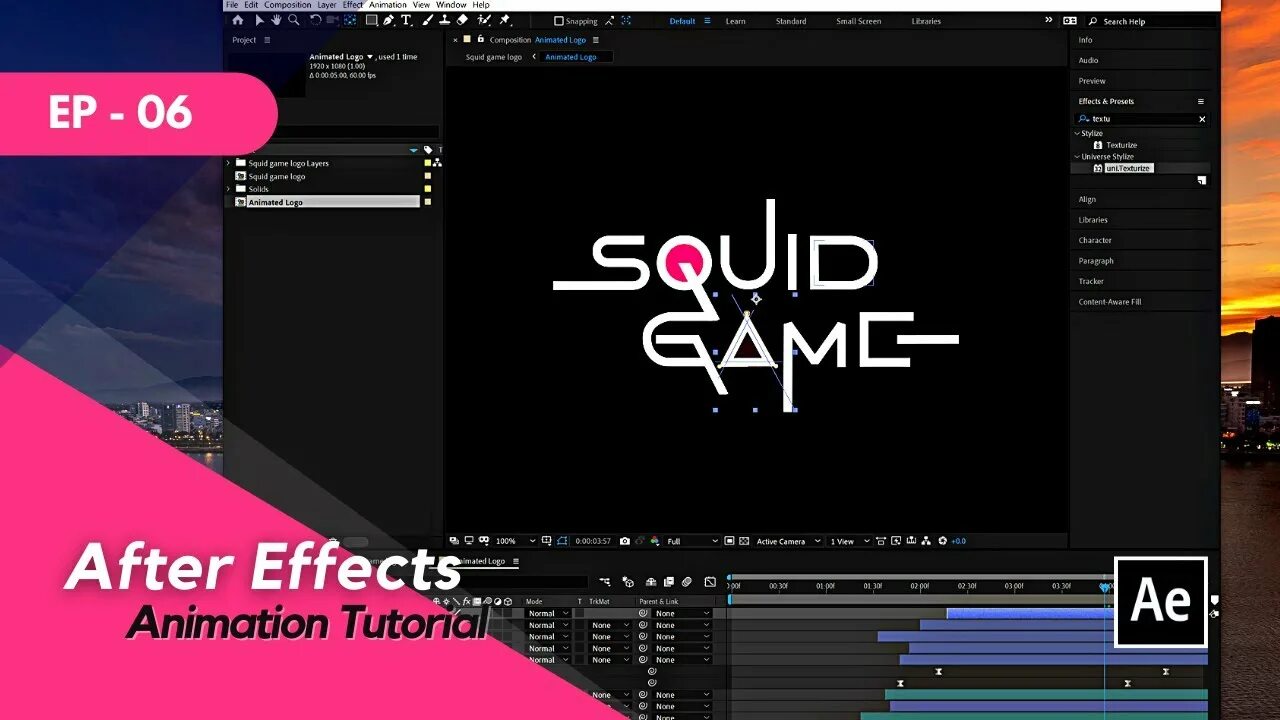This screenshot has width=1280, height=720.
Task: Click the flowchart icon beside Squid game logo Layers
Action: point(437,163)
